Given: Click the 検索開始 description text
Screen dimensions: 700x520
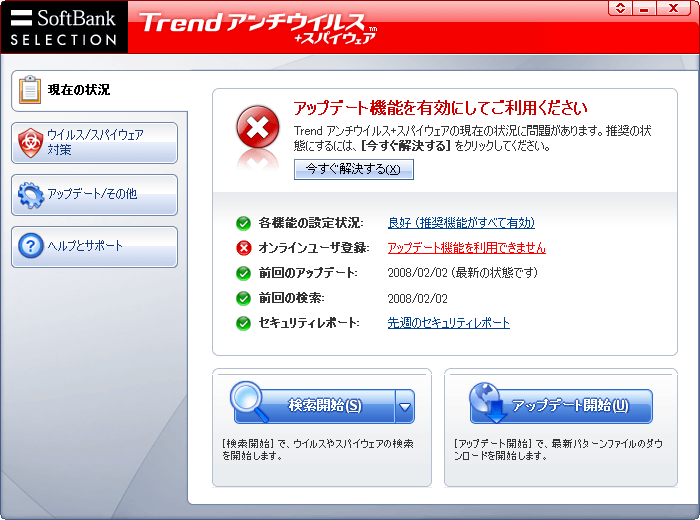Looking at the screenshot, I should coord(318,450).
